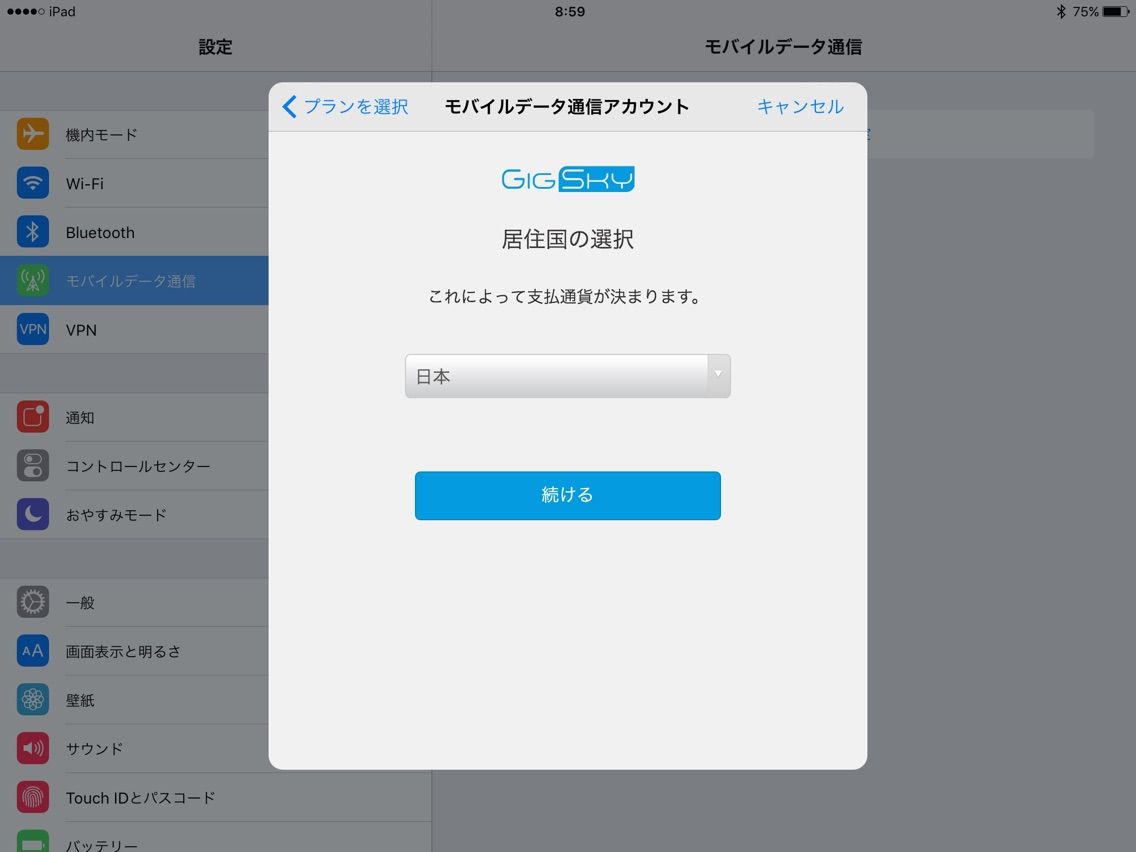Tap the Wi-Fi settings icon

coord(33,183)
